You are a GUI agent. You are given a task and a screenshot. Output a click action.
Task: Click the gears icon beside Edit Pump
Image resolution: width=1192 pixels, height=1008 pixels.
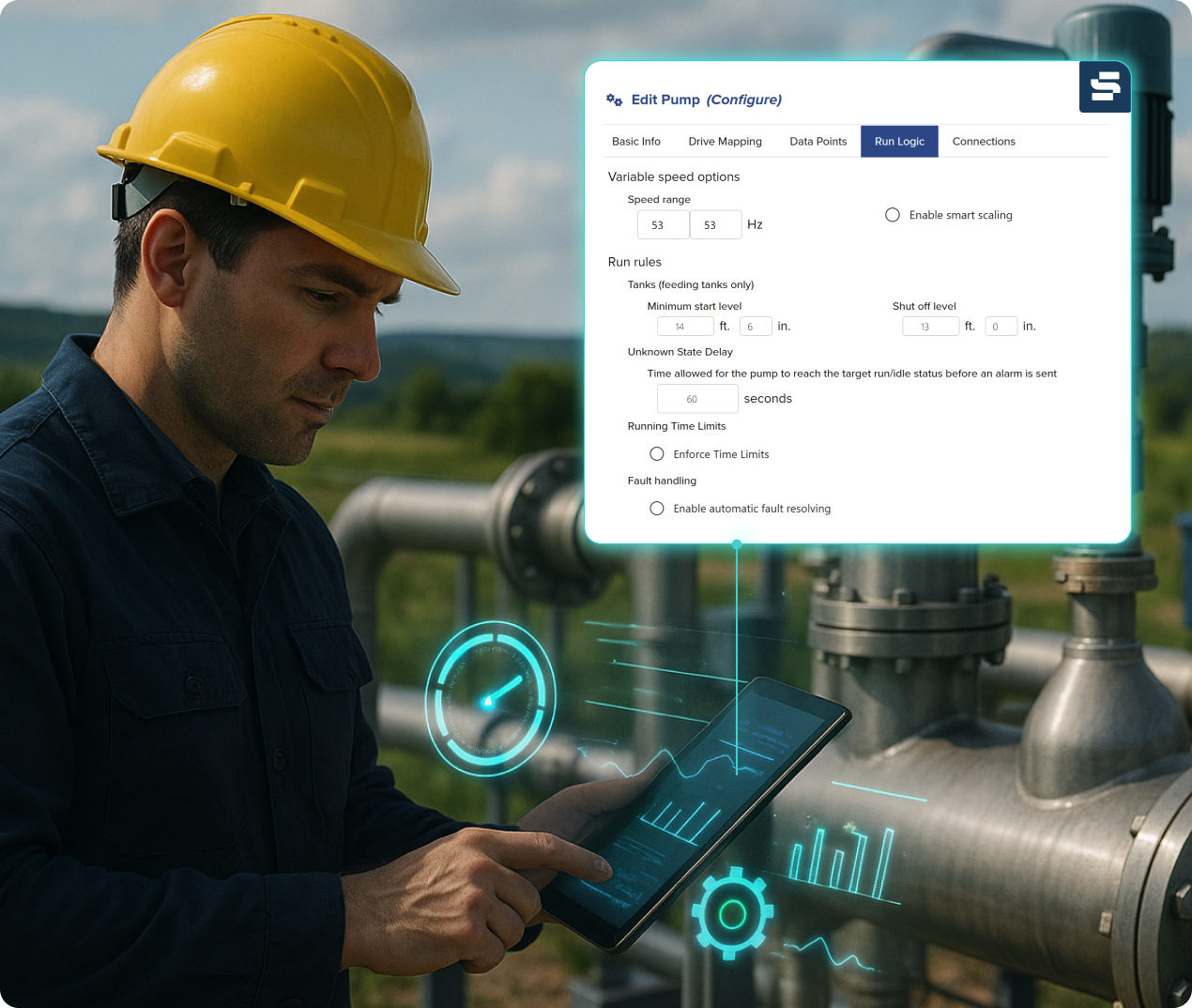coord(615,99)
